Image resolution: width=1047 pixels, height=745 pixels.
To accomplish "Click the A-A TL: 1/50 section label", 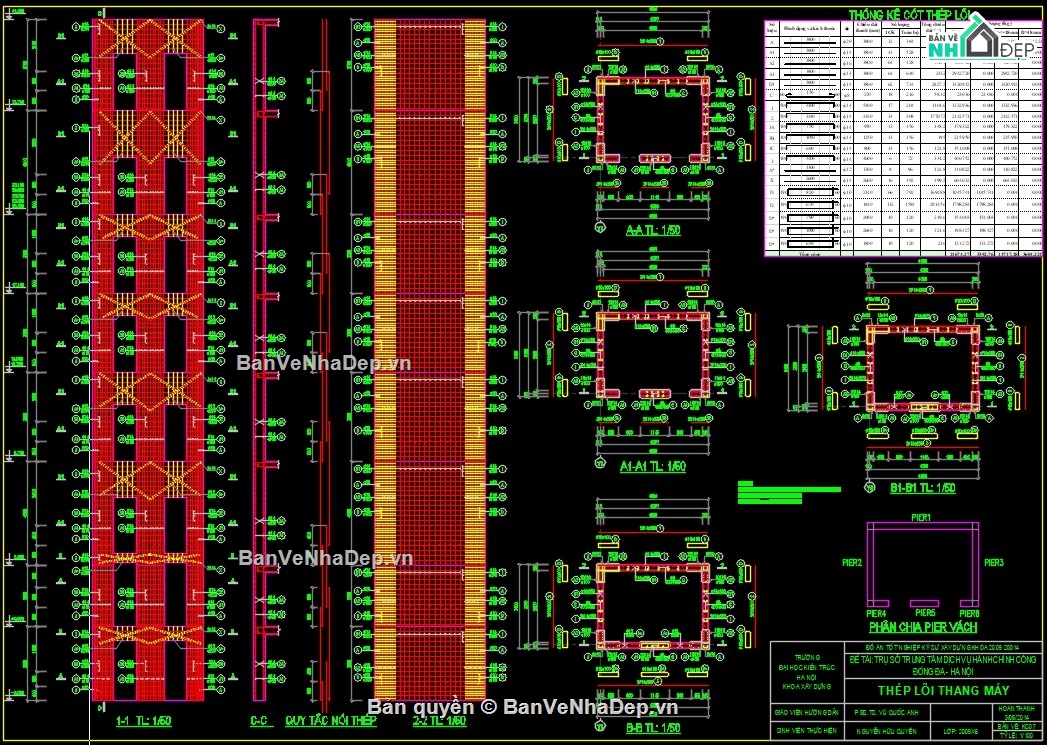I will click(x=651, y=231).
